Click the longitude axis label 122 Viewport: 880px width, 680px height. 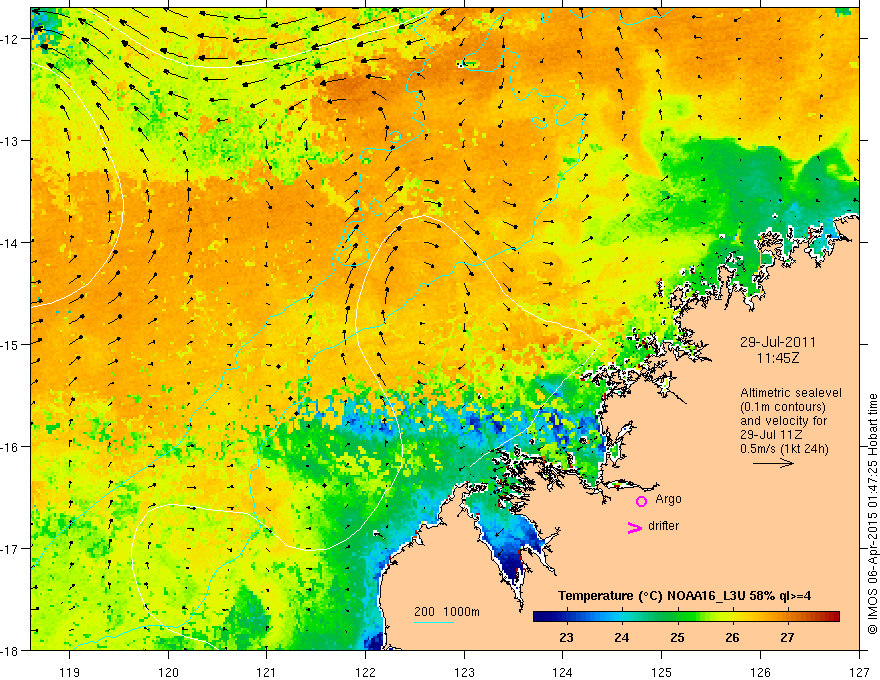point(365,672)
